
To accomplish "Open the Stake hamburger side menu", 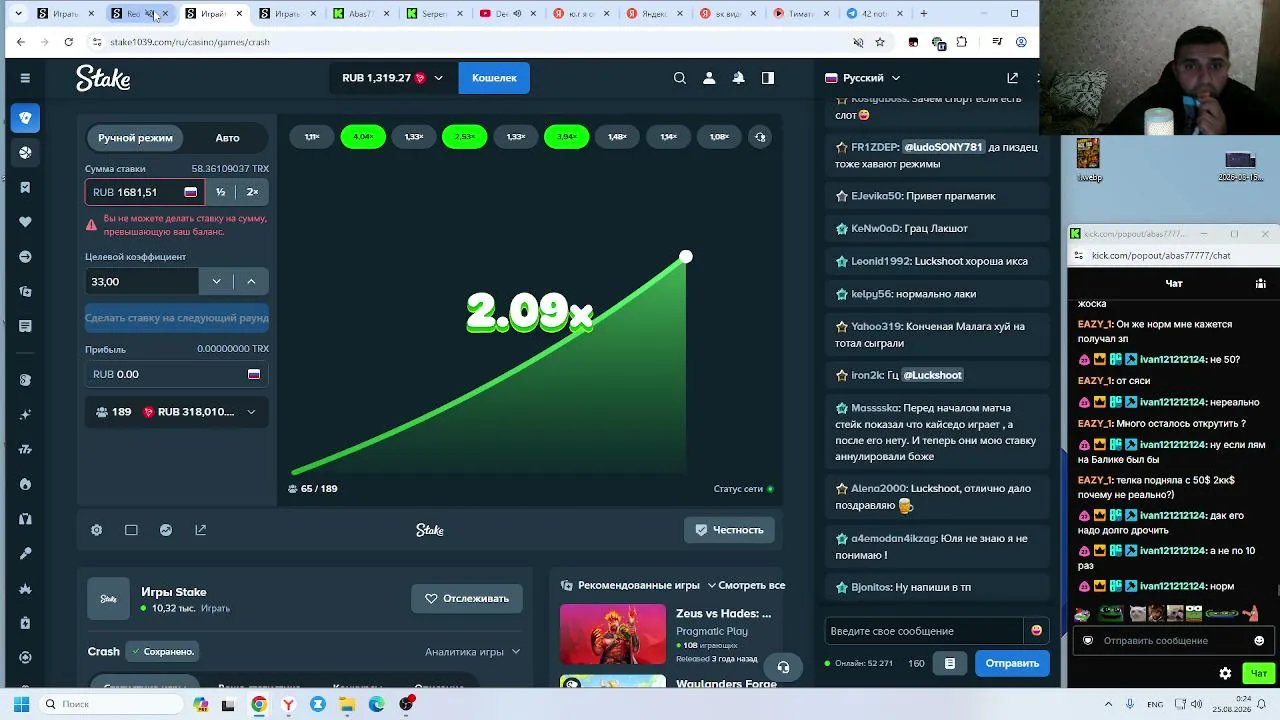I will 25,78.
